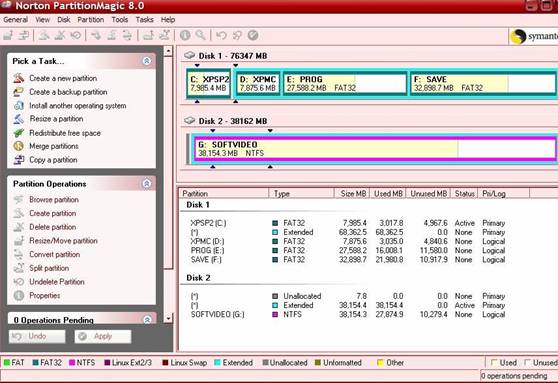558x383 pixels.
Task: Click the Disk 2 drive icon
Action: (x=190, y=121)
